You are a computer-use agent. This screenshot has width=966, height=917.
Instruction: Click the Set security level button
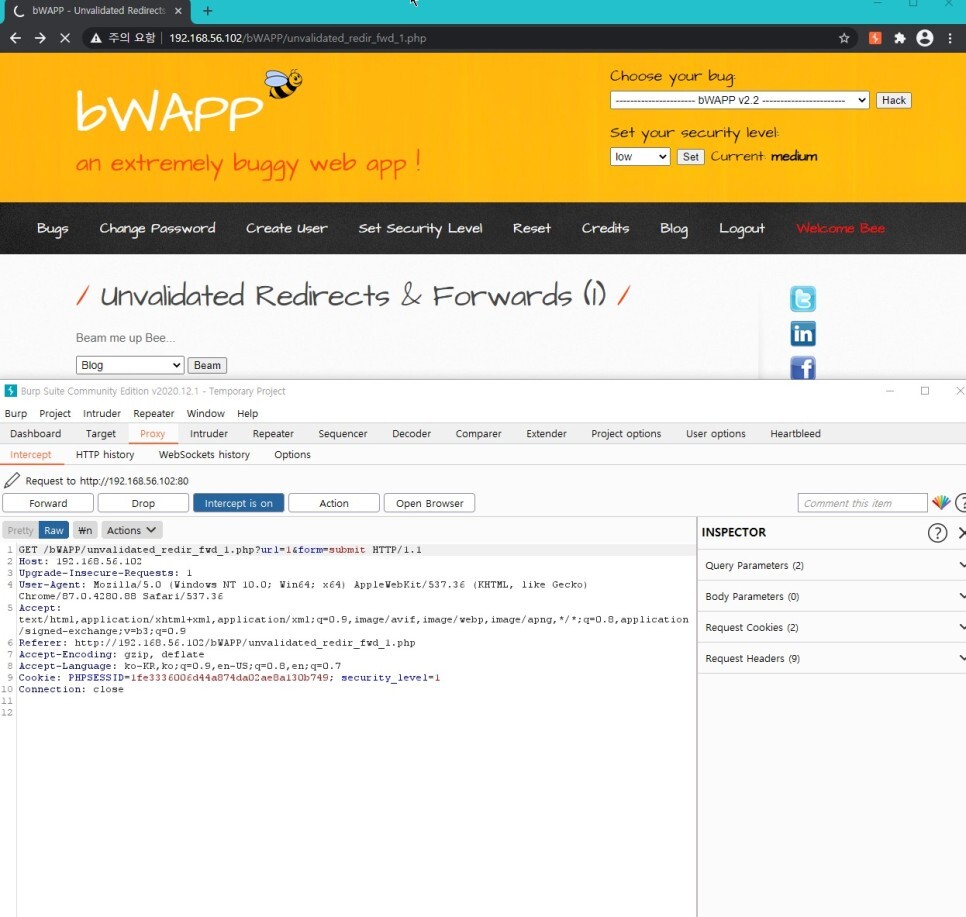tap(691, 157)
